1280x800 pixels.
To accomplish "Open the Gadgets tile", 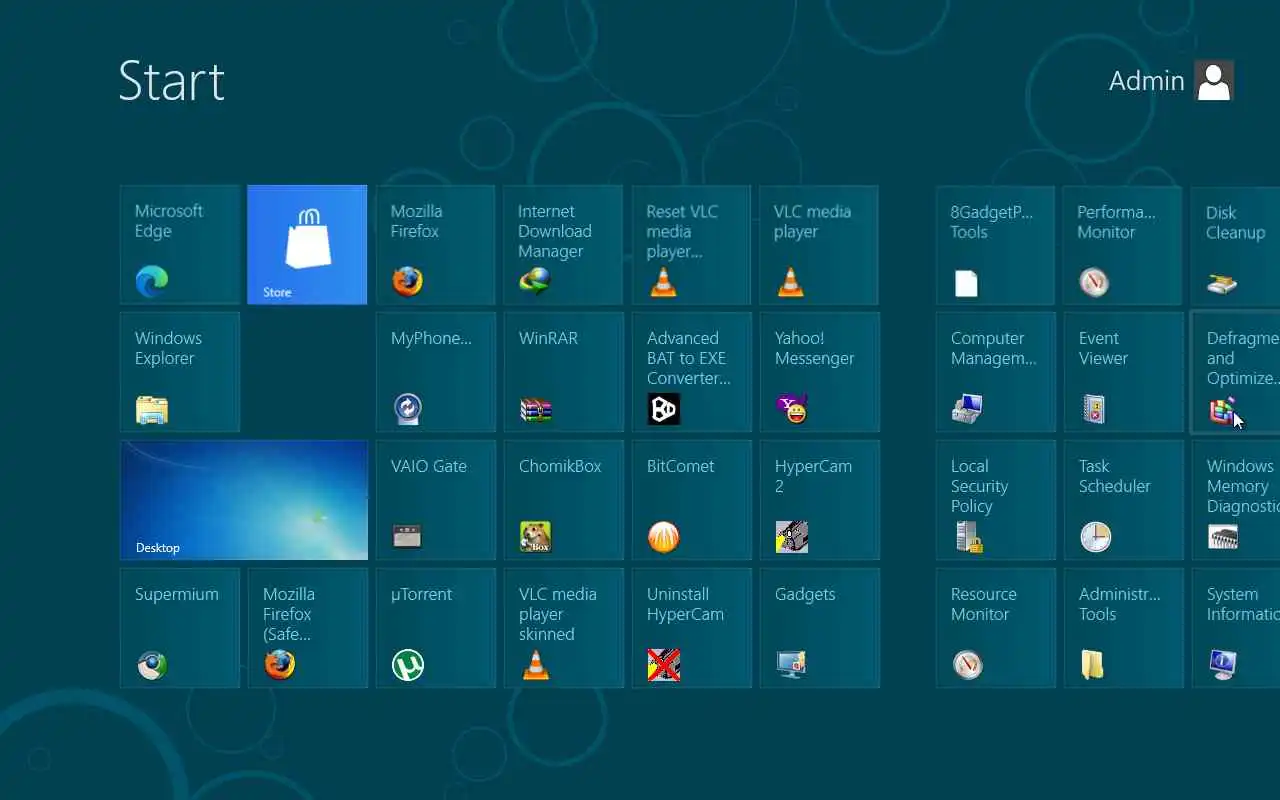I will [819, 628].
